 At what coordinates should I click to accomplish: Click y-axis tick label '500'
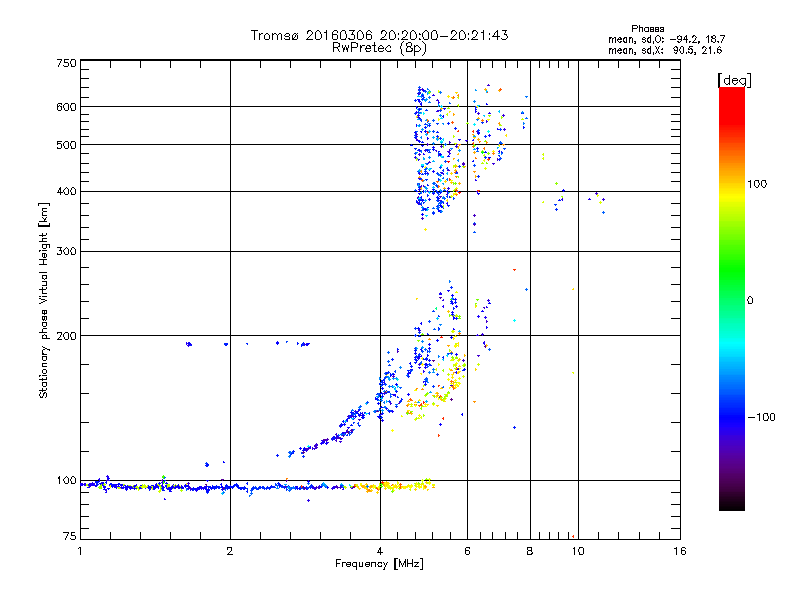pyautogui.click(x=66, y=145)
